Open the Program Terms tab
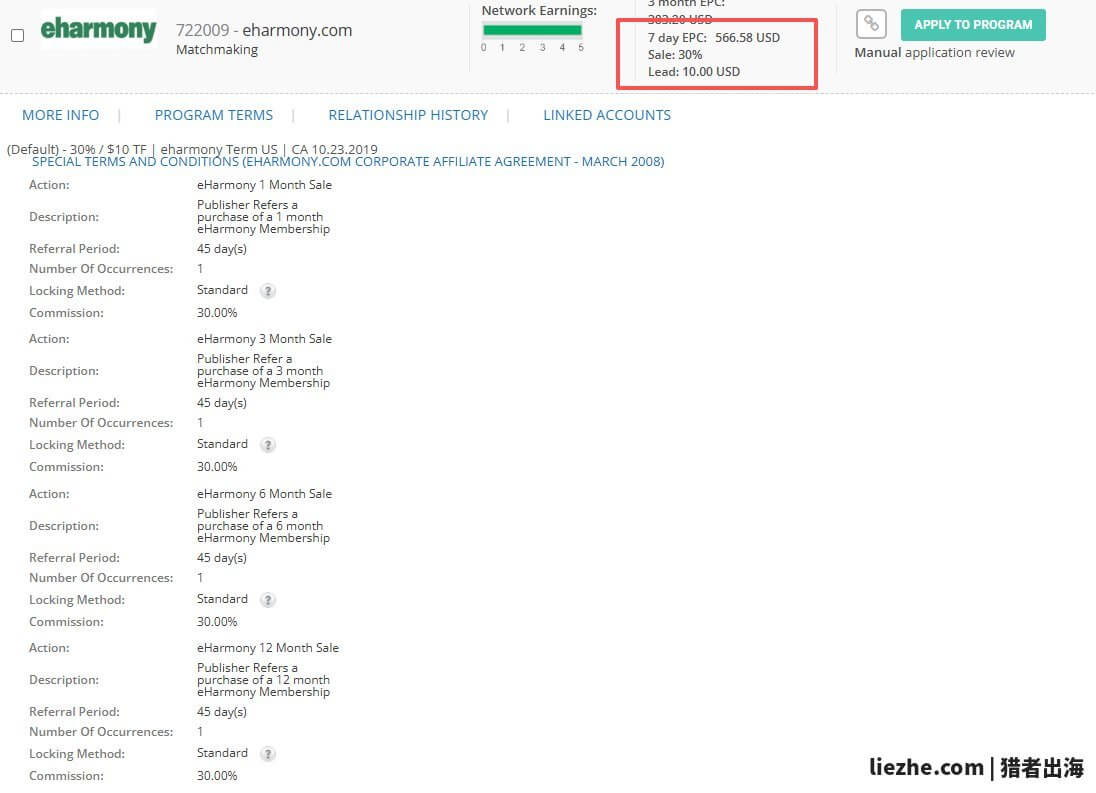This screenshot has height=793, width=1096. coord(214,115)
